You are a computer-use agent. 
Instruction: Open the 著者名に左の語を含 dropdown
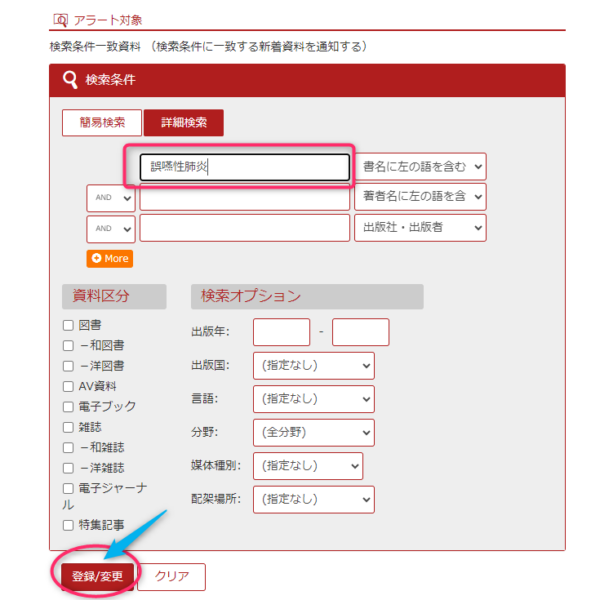420,197
